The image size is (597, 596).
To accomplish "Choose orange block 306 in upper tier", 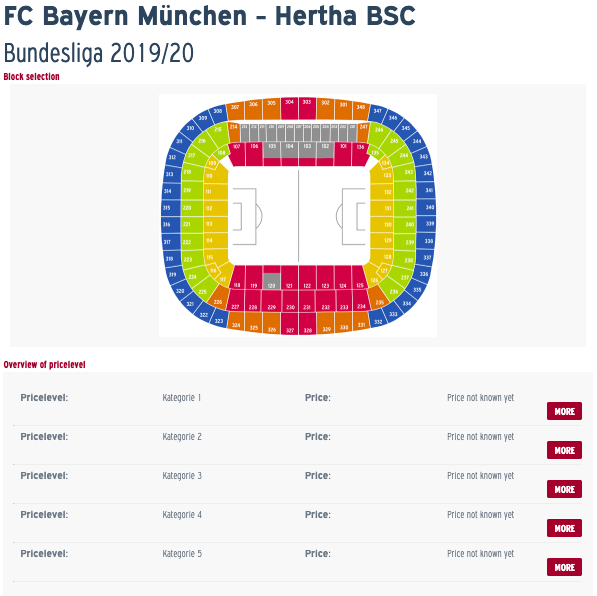I will 254,110.
